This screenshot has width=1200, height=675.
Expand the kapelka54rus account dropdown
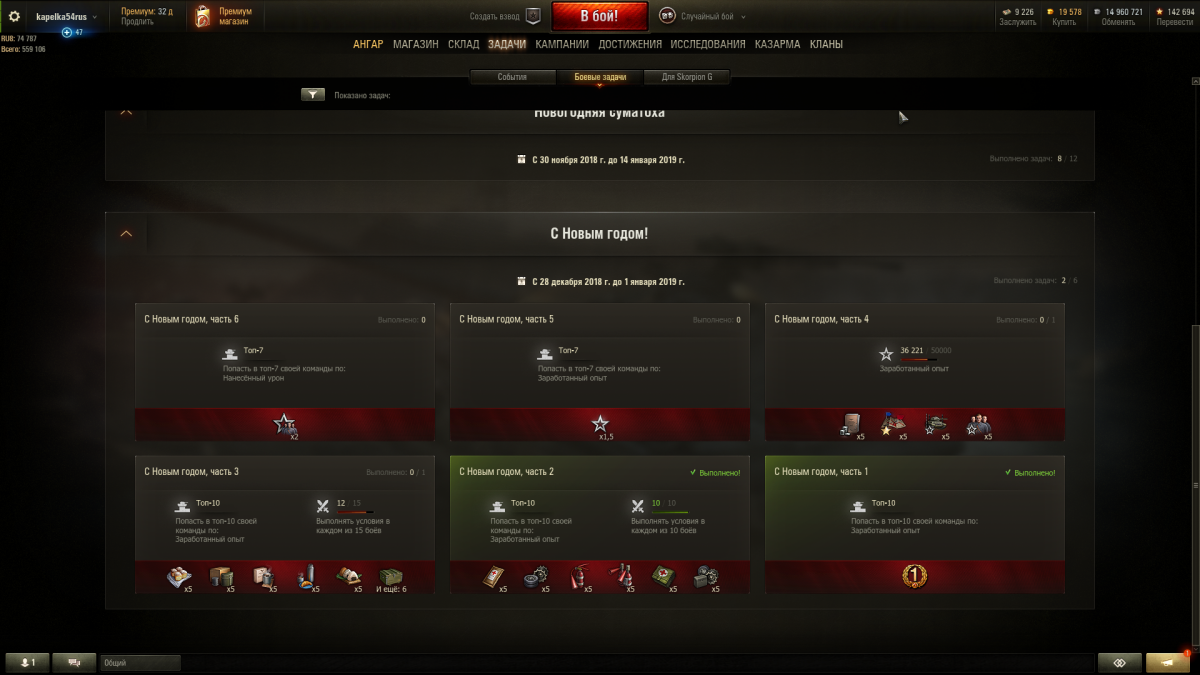tap(67, 17)
